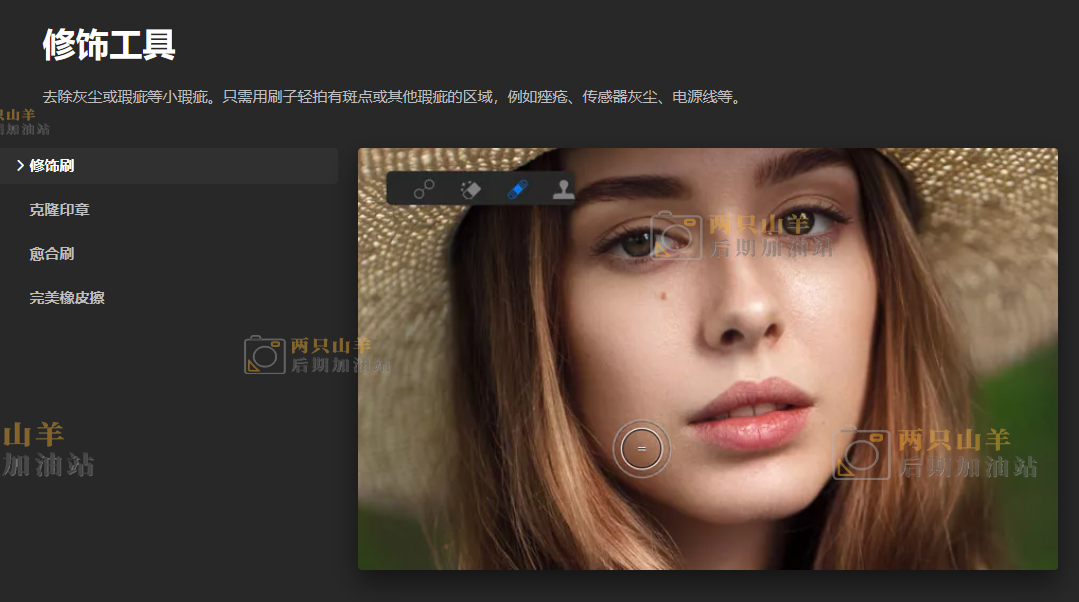Go to the 完美橡皮擦 sidebar item
1079x602 pixels.
(67, 298)
